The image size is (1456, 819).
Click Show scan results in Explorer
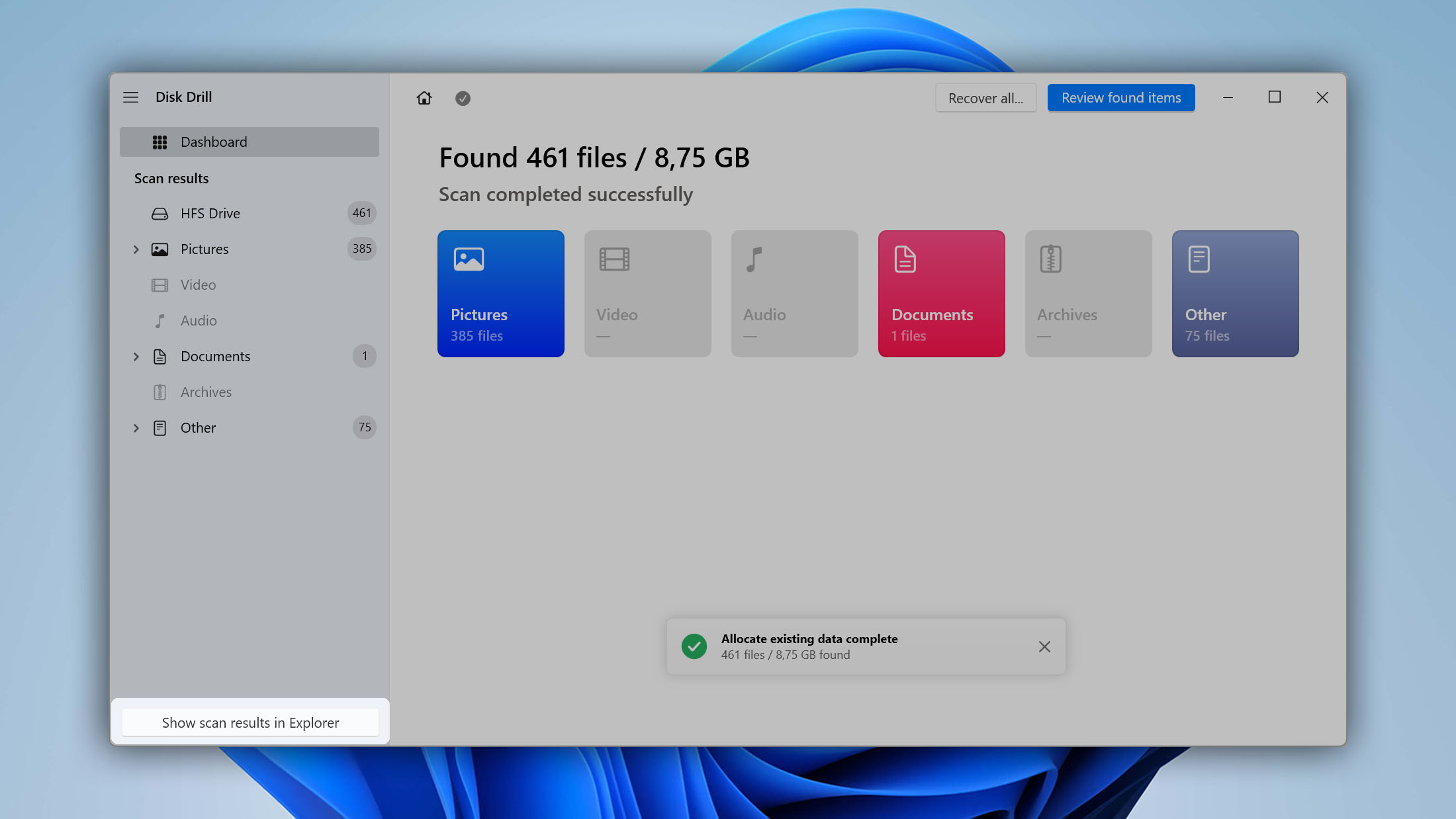coord(251,722)
